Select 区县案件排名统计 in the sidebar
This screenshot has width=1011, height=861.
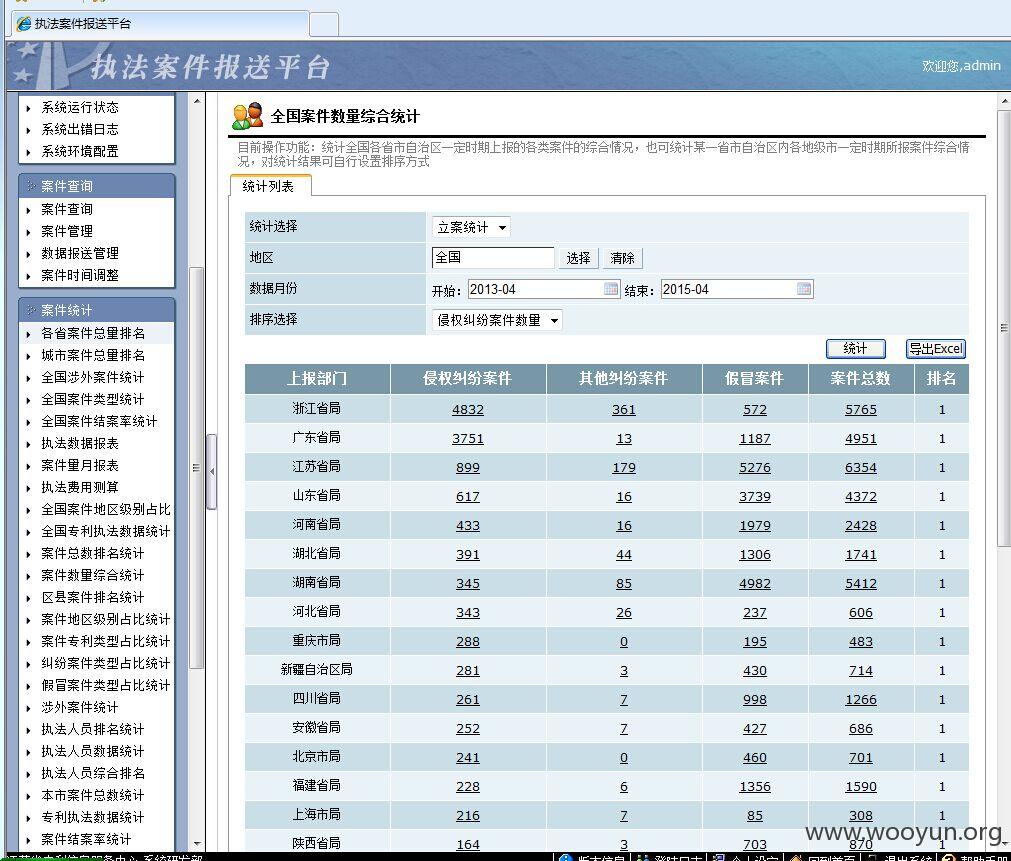pyautogui.click(x=93, y=597)
